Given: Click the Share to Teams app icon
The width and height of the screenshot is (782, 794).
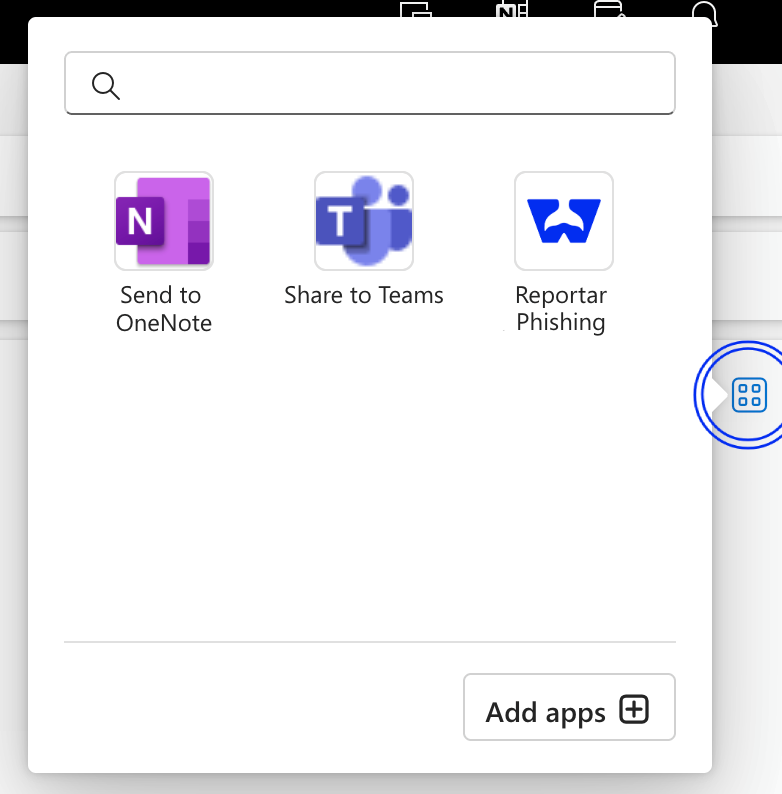Looking at the screenshot, I should 364,221.
